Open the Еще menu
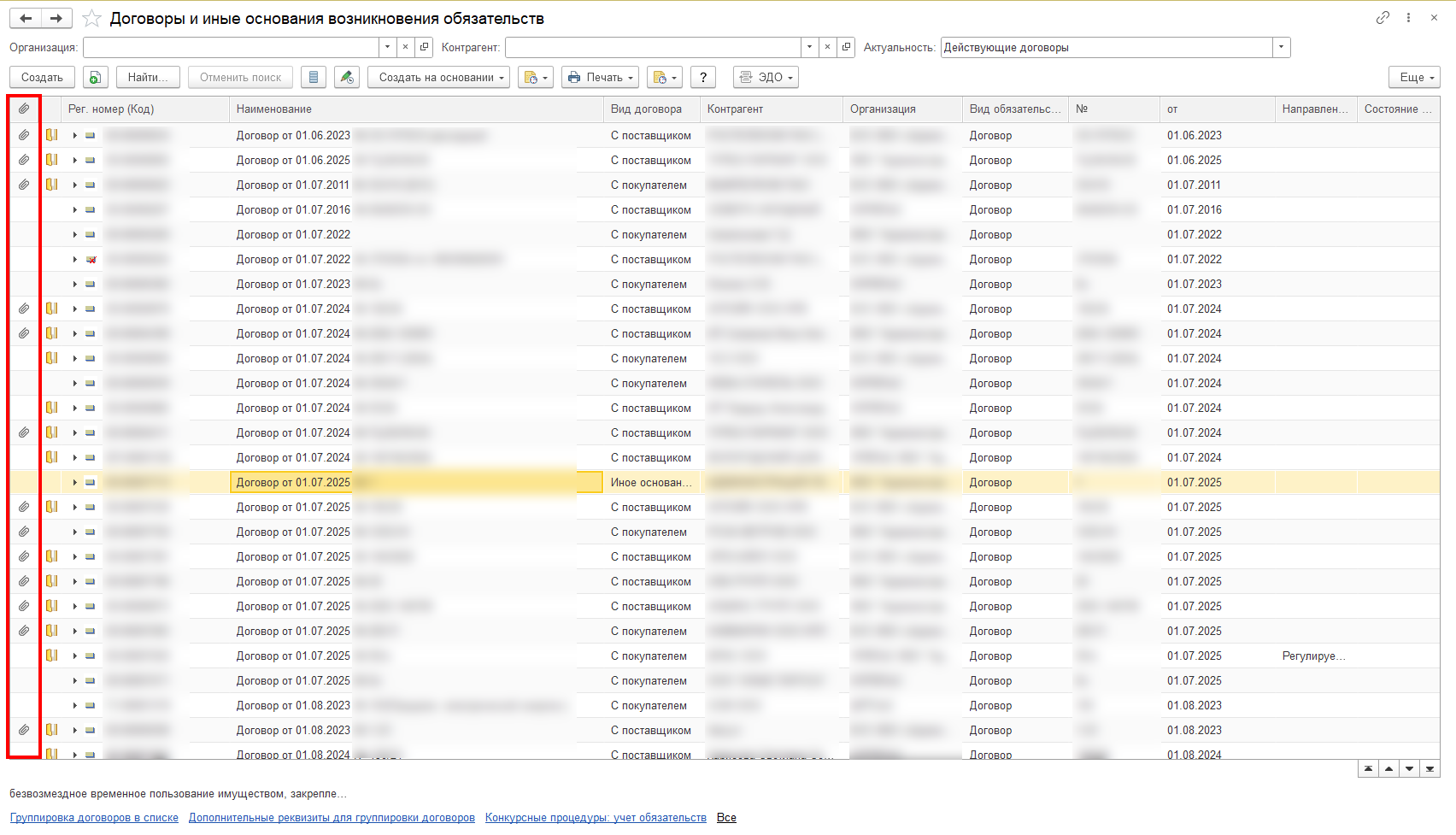 click(x=1414, y=78)
